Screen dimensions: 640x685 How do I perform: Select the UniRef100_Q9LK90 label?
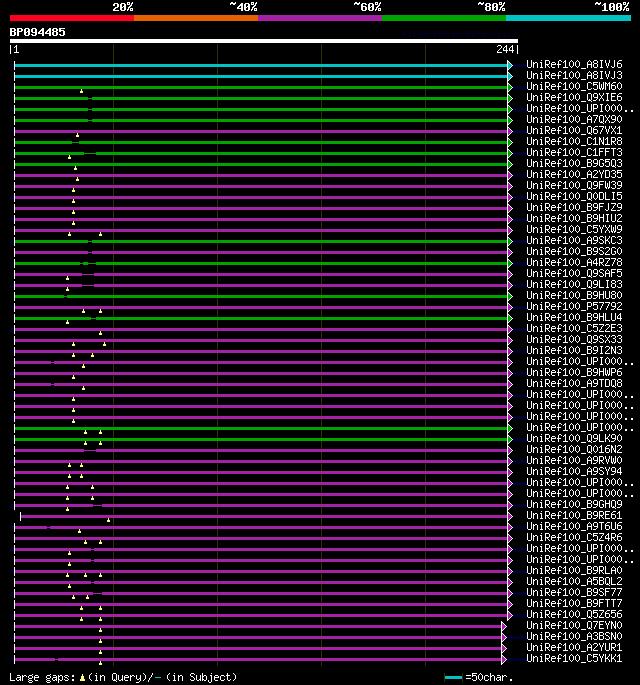point(574,438)
